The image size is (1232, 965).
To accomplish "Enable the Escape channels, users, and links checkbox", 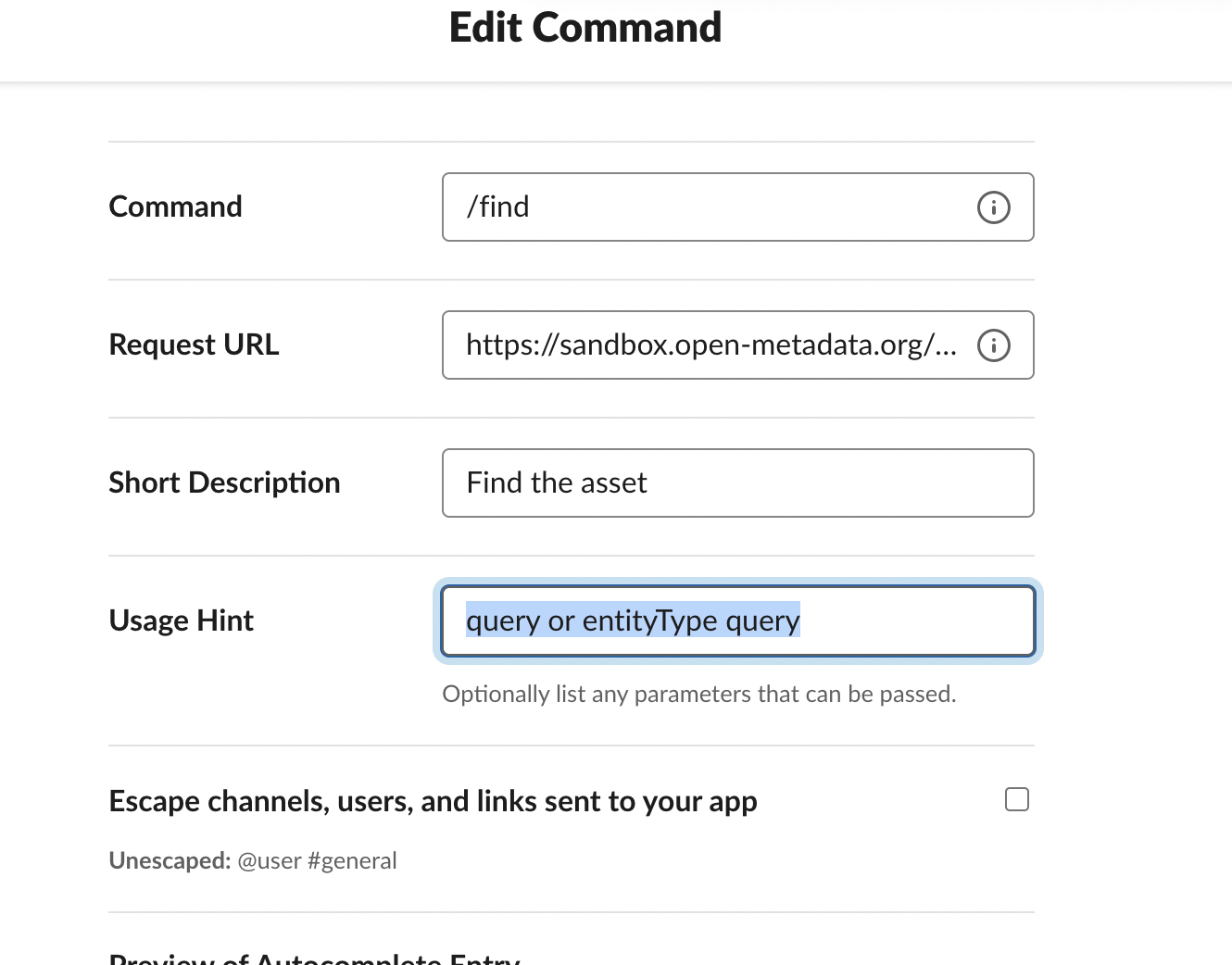I will pyautogui.click(x=1016, y=799).
